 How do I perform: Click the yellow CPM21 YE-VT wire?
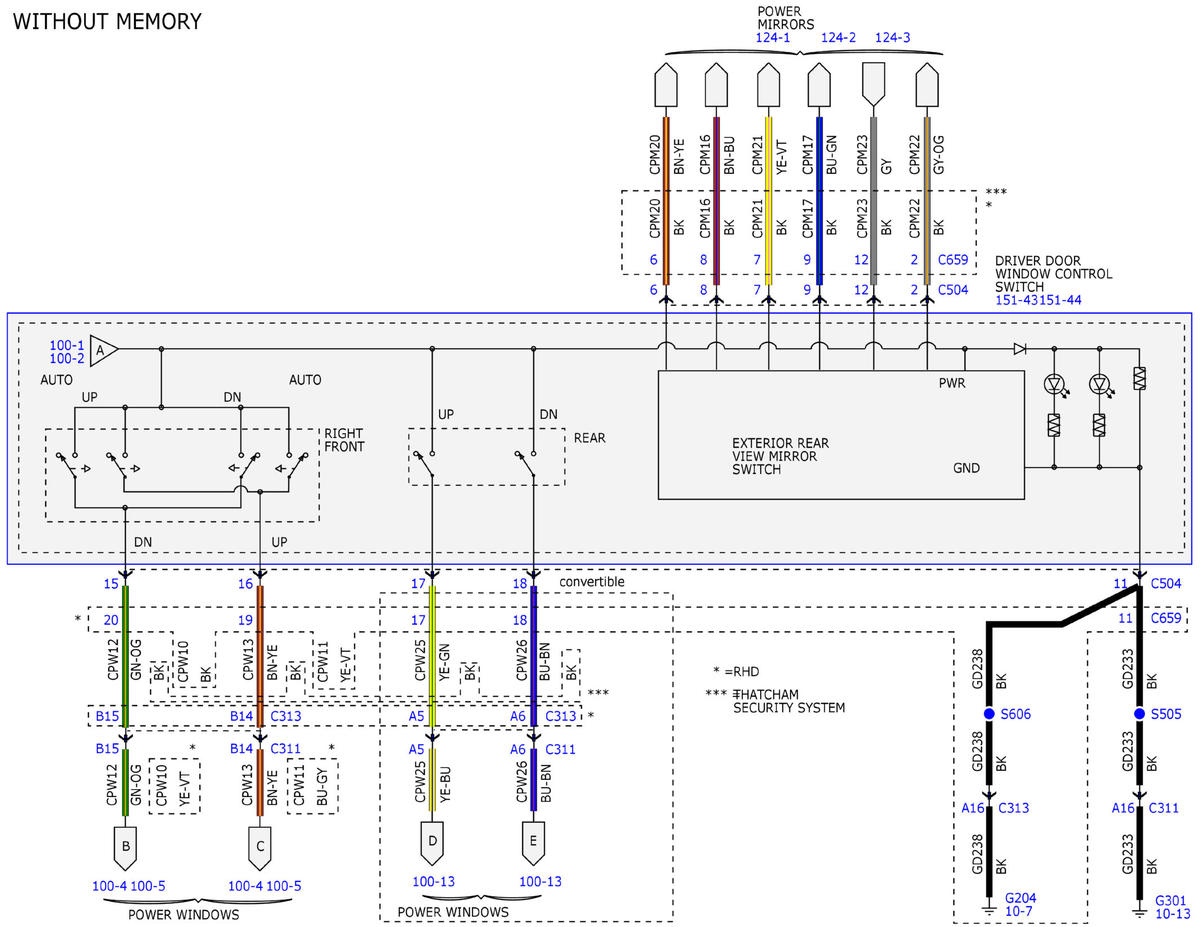[x=768, y=200]
